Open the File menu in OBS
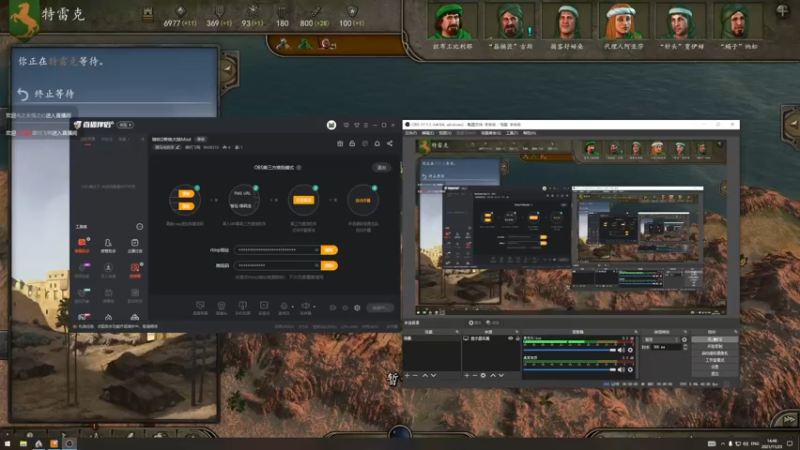The width and height of the screenshot is (800, 450). (x=411, y=133)
